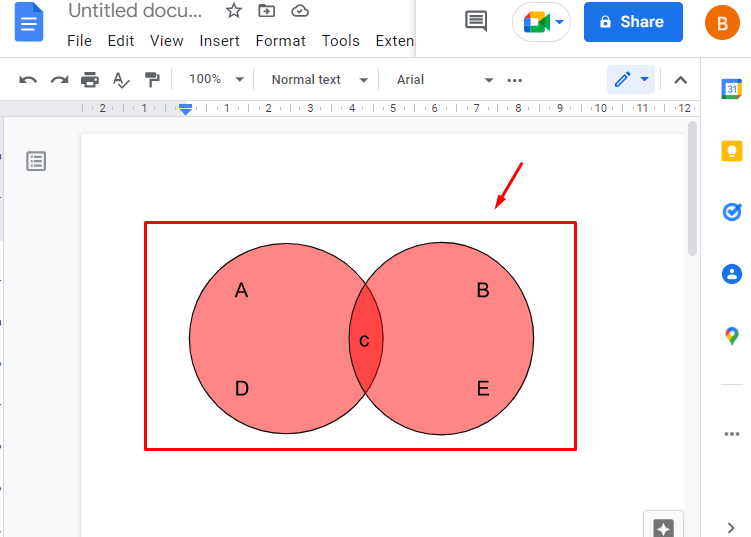751x537 pixels.
Task: Click the letter D in left circle
Action: [242, 388]
